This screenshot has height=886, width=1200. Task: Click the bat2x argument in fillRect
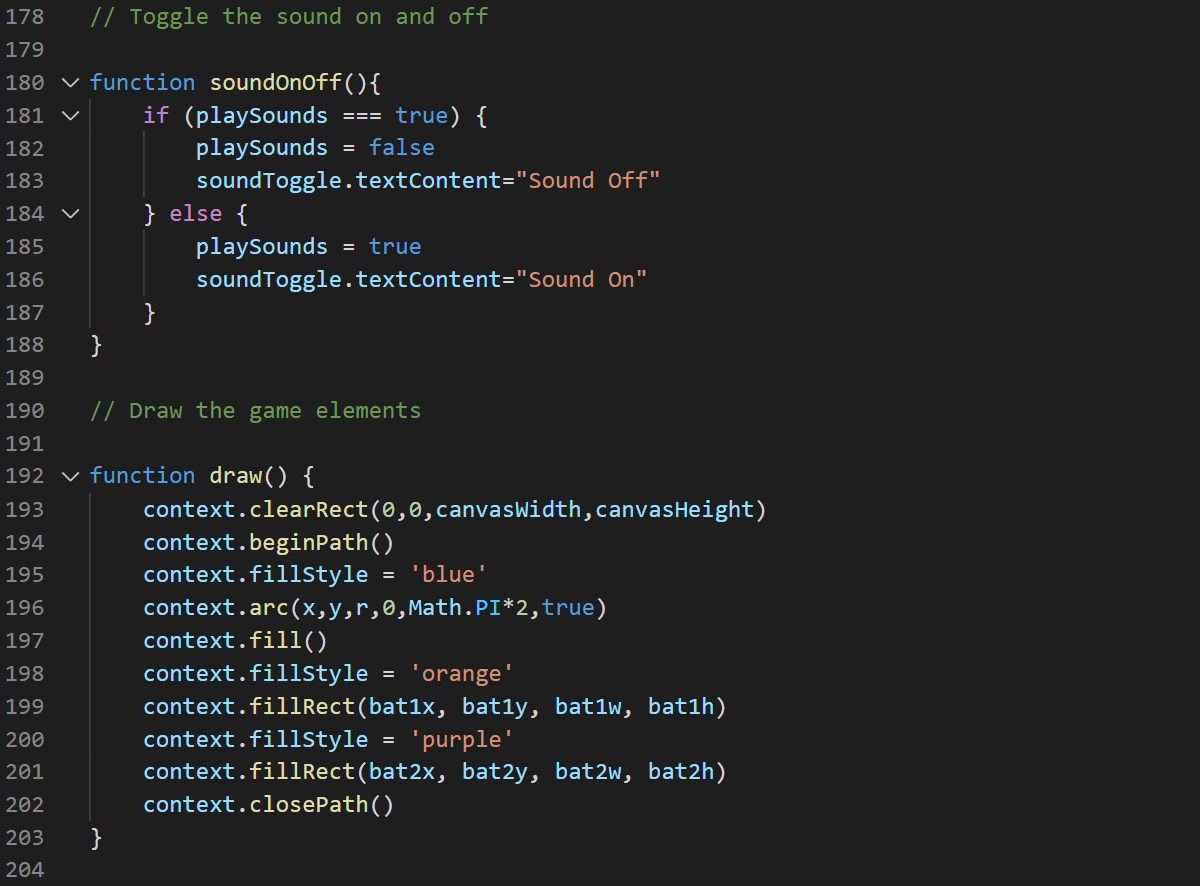(x=408, y=771)
